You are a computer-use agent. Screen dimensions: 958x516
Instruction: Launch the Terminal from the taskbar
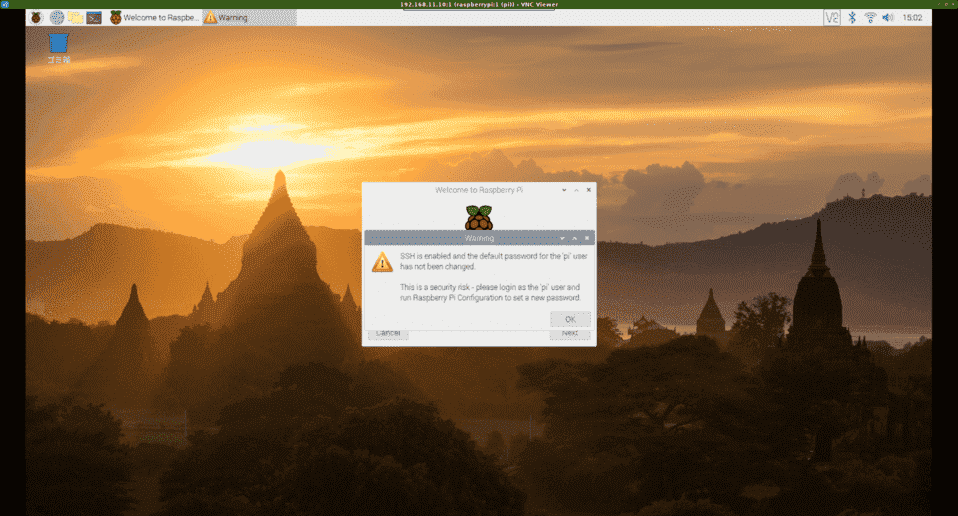(94, 17)
